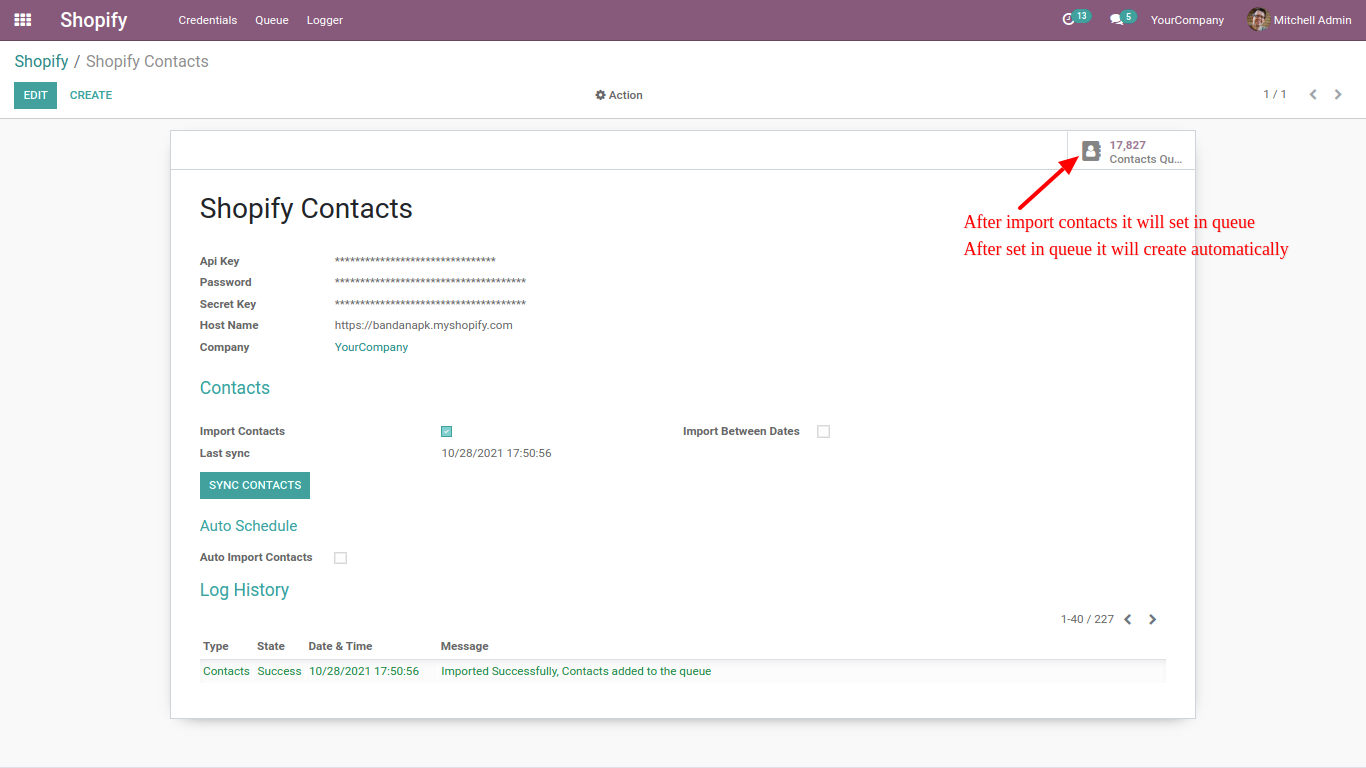Click the masked Password value
This screenshot has height=768, width=1366.
430,283
